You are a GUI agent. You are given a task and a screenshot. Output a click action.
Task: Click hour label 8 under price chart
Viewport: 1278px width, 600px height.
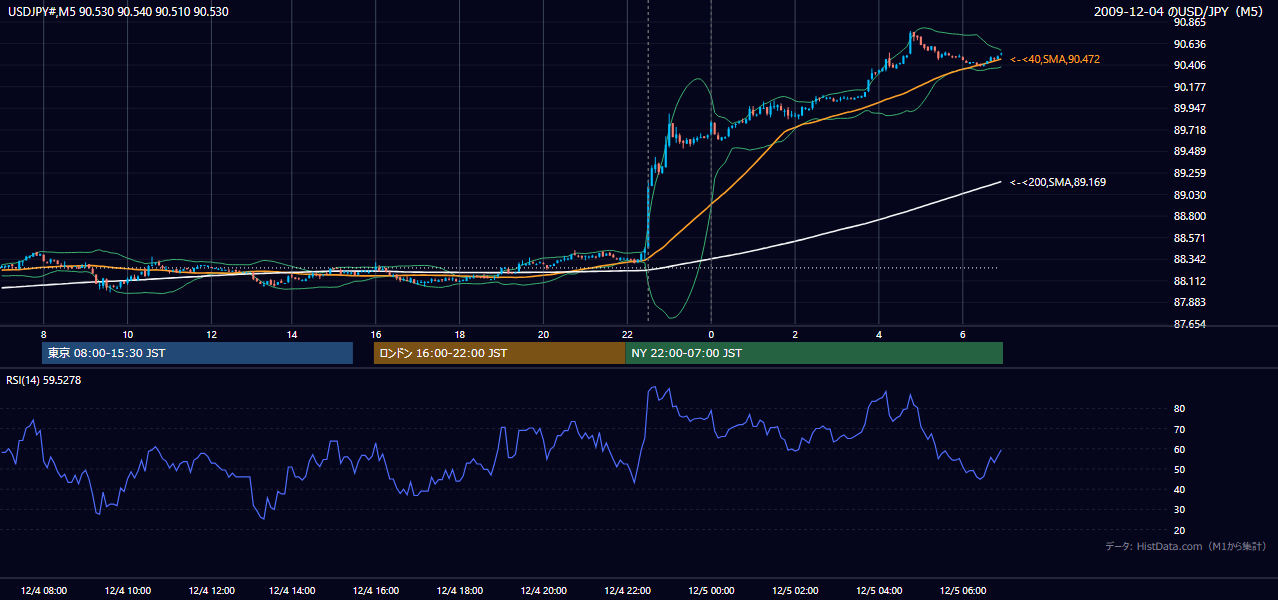pos(44,334)
